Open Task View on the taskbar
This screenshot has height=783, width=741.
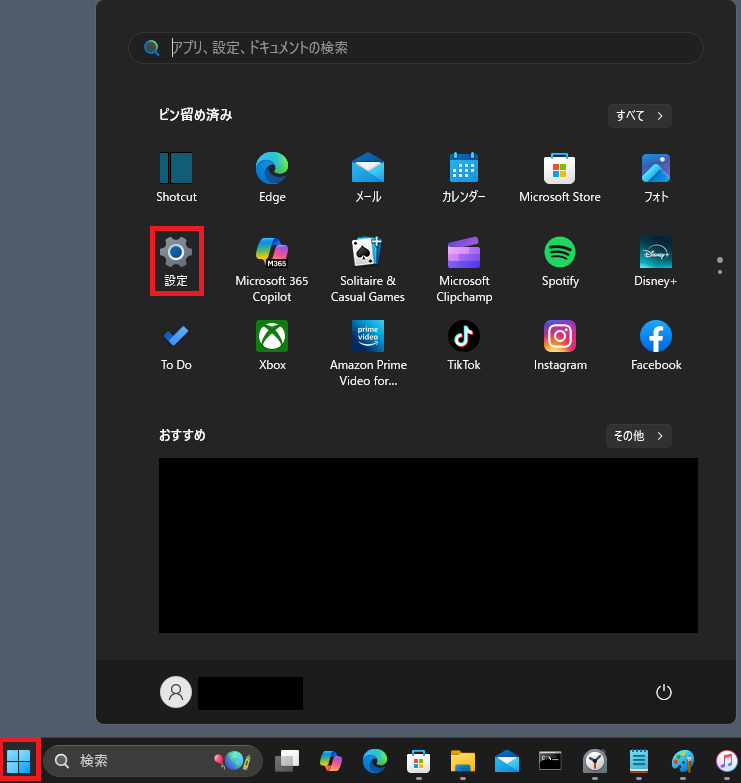pyautogui.click(x=287, y=761)
